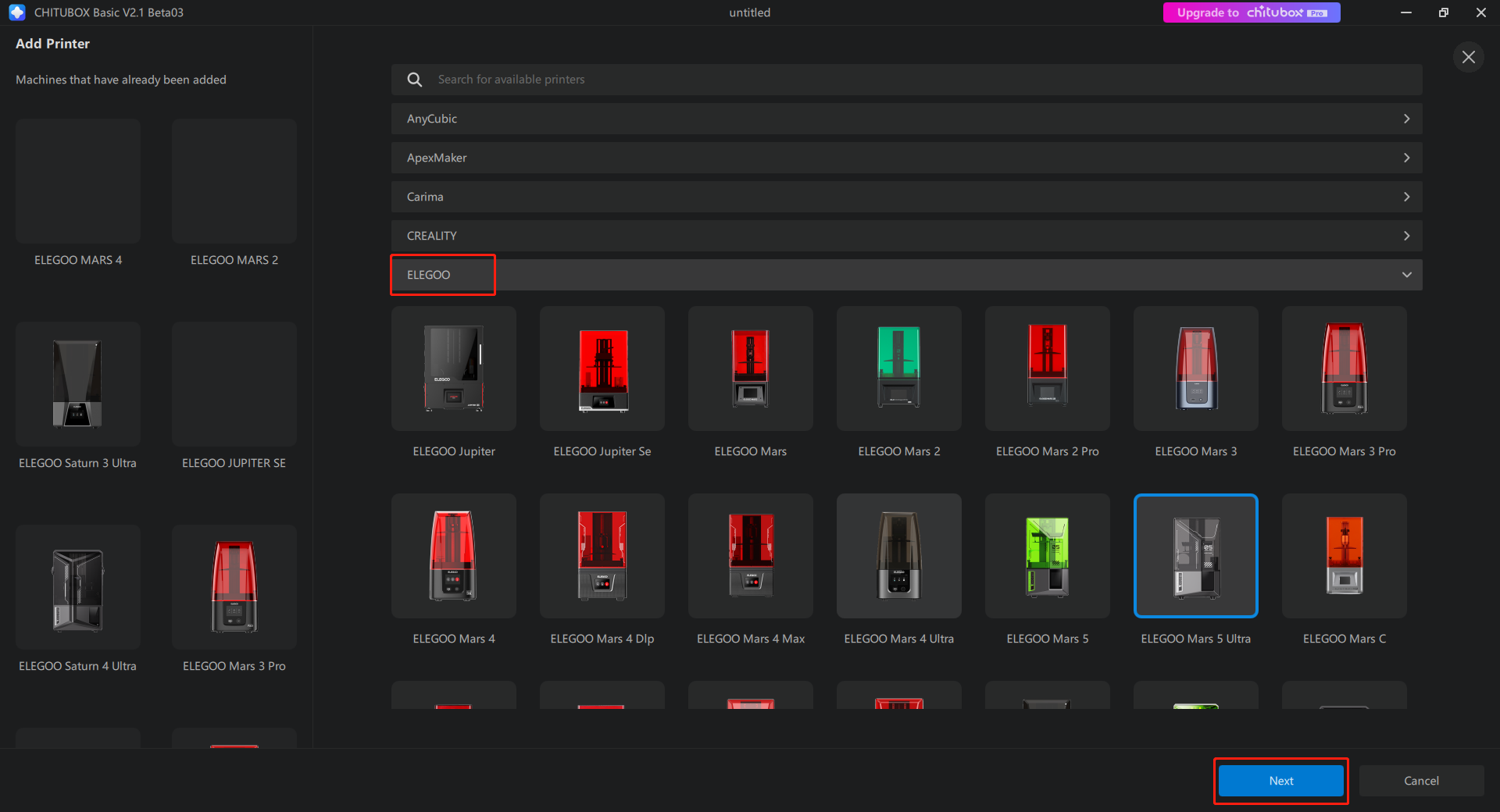Image resolution: width=1500 pixels, height=812 pixels.
Task: Expand the AnyCubic brand list
Action: tap(906, 119)
